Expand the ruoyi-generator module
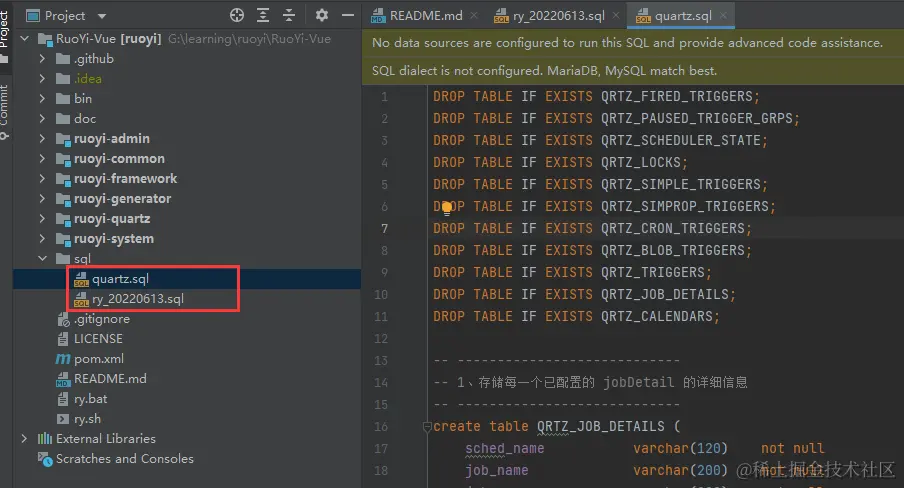The width and height of the screenshot is (904, 488). (42, 198)
